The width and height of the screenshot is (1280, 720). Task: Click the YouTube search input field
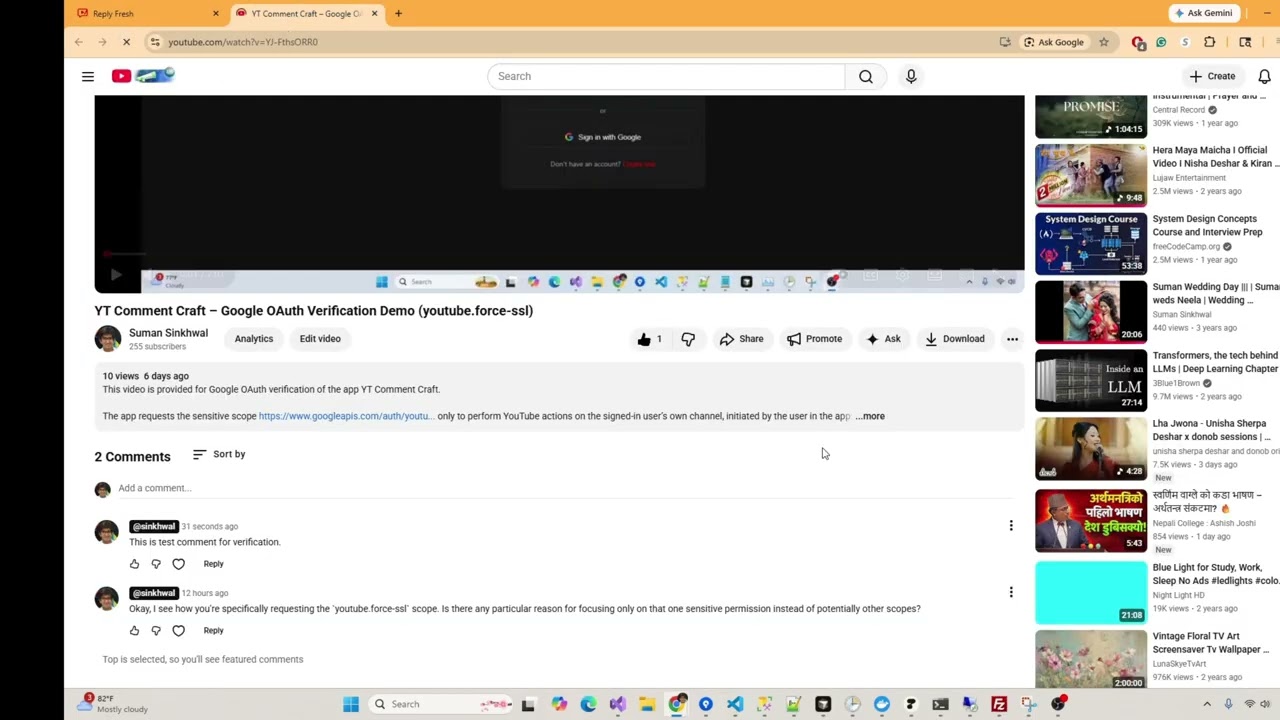(x=666, y=76)
